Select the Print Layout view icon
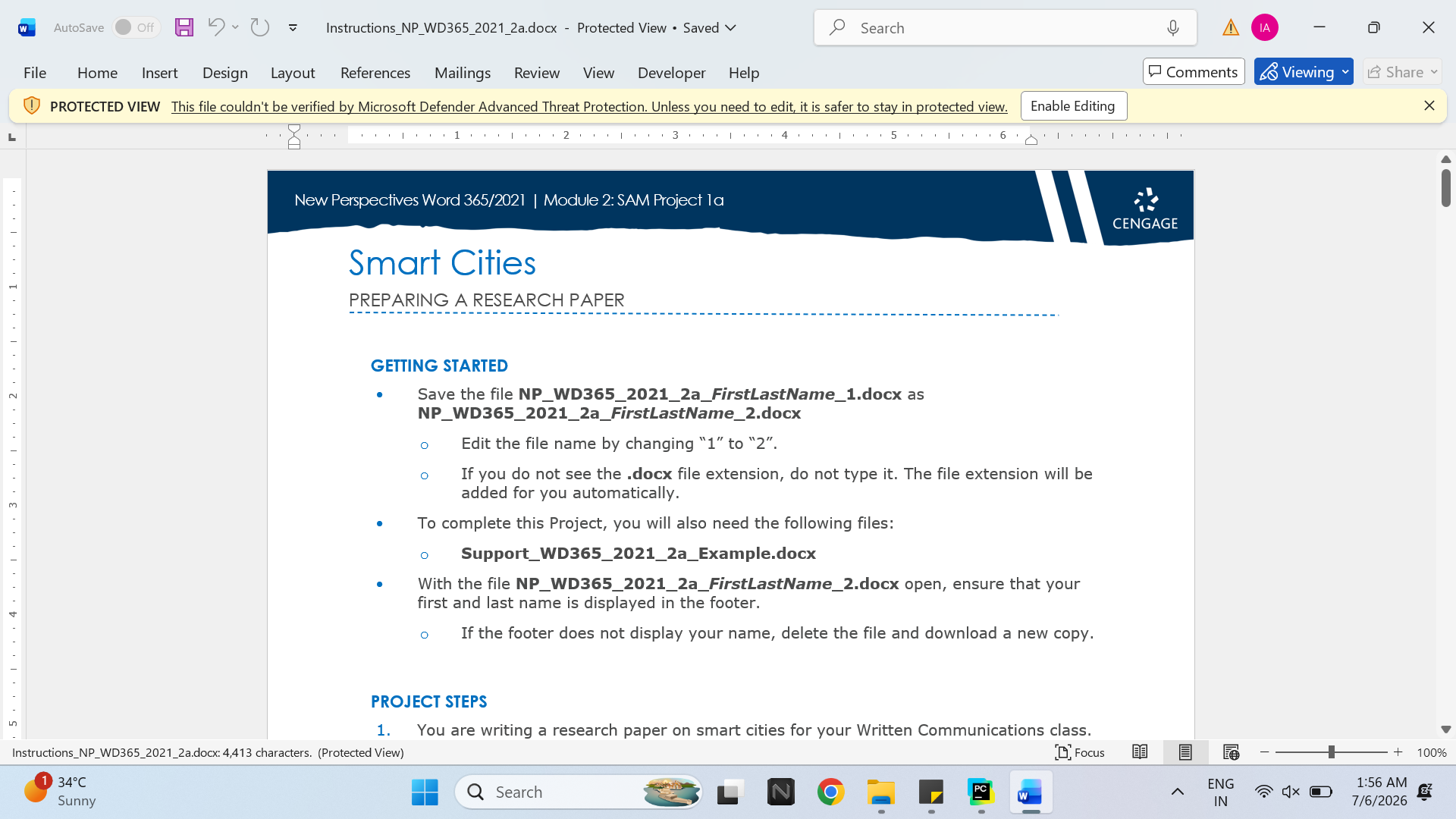The image size is (1456, 819). coord(1185,752)
